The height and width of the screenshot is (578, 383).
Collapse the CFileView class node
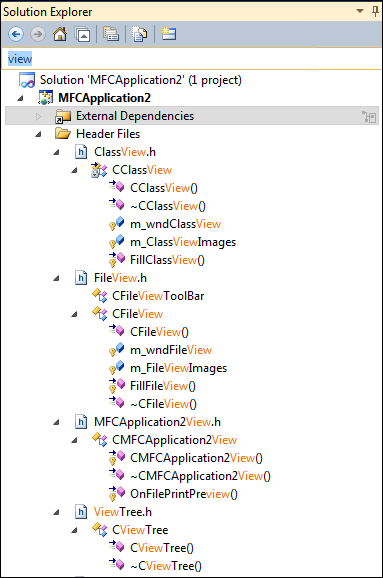tap(74, 314)
